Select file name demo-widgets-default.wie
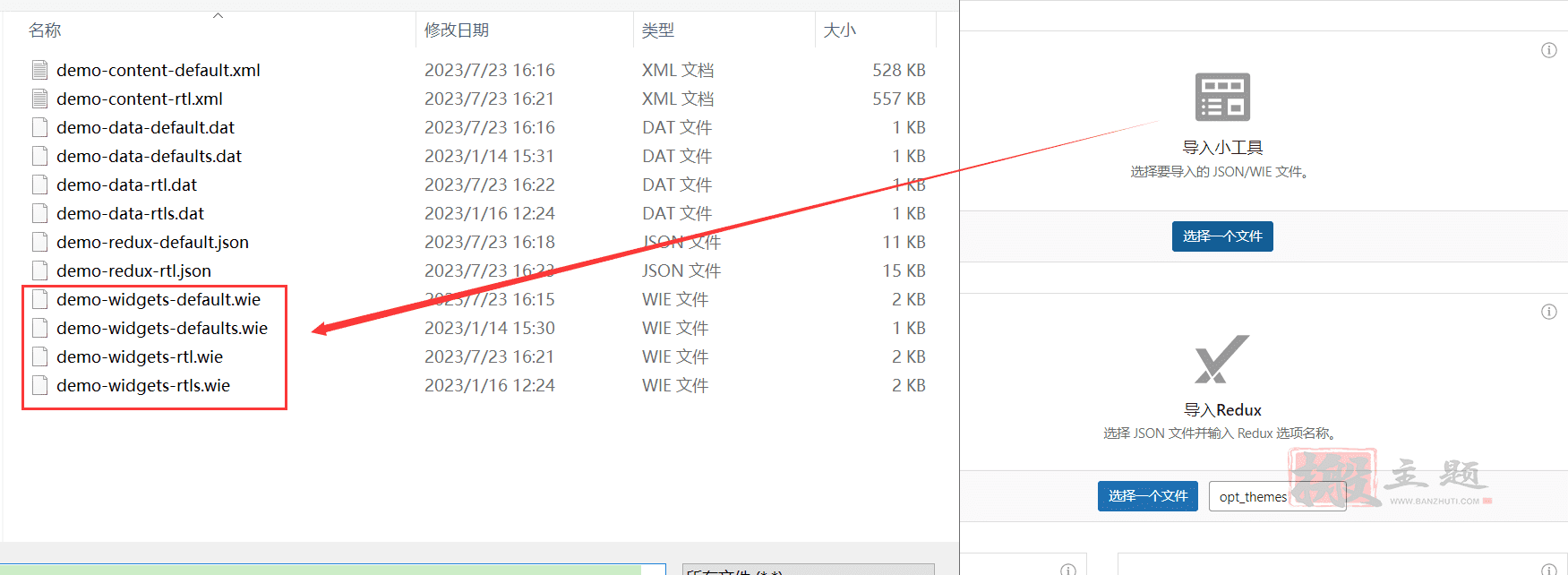The image size is (1568, 575). pos(159,299)
